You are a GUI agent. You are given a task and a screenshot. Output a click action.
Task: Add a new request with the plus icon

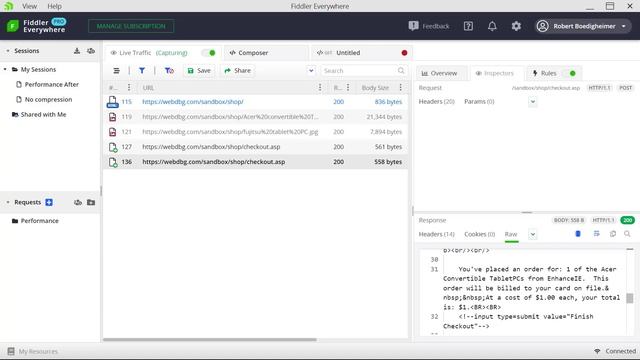click(49, 202)
